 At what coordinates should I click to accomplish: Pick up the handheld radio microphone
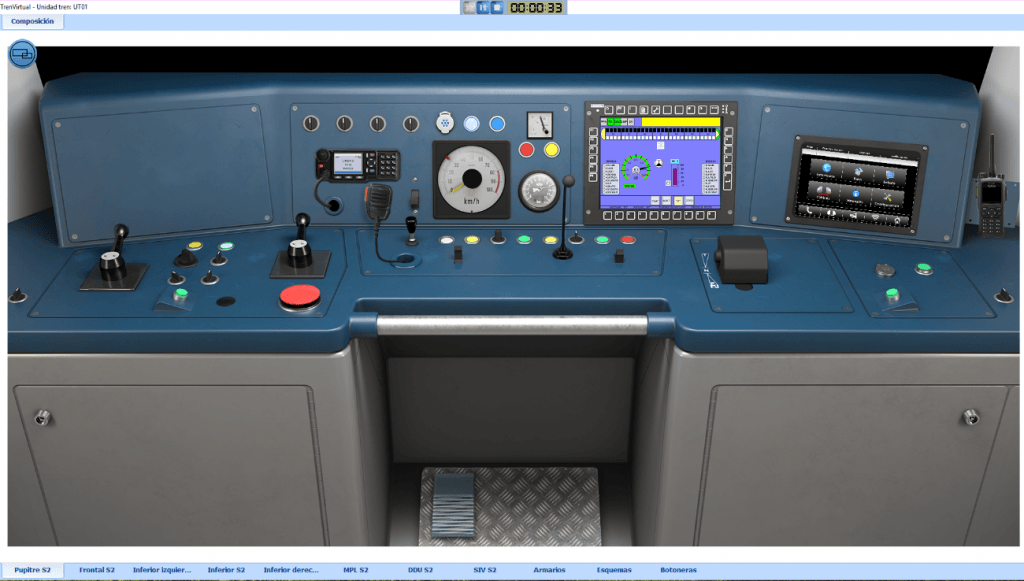point(378,202)
